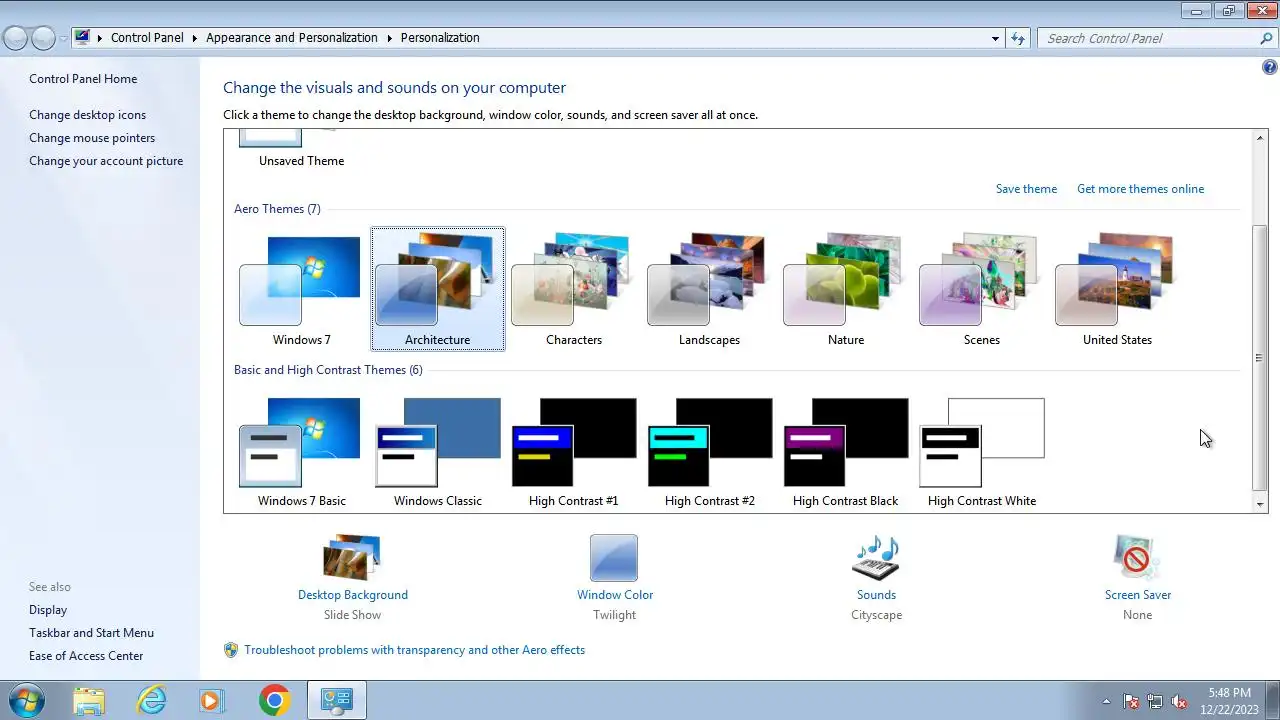Viewport: 1280px width, 720px height.
Task: Click control panel icon in address bar
Action: pos(82,38)
